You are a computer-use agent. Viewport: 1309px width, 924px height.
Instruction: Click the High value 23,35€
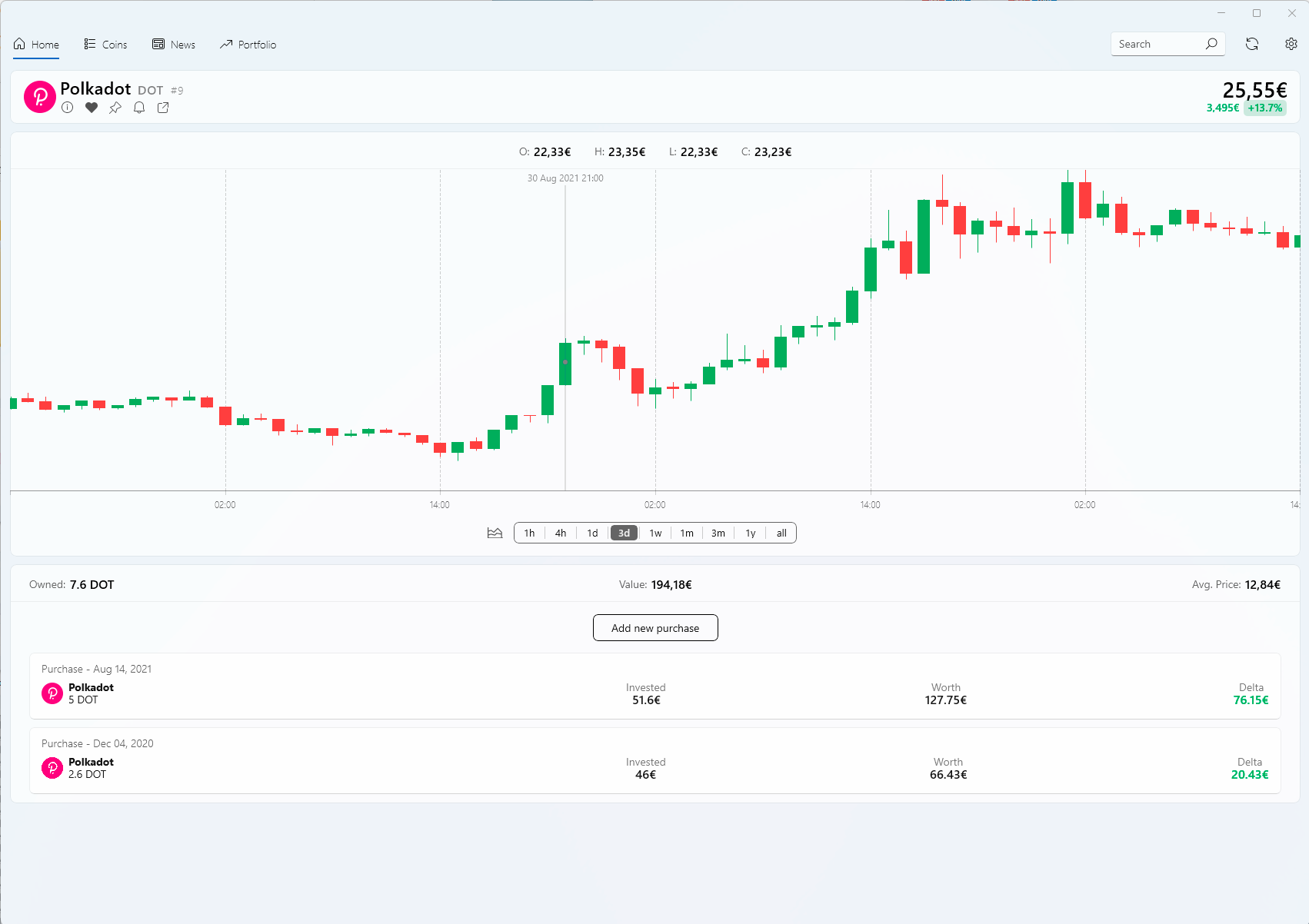pyautogui.click(x=627, y=152)
